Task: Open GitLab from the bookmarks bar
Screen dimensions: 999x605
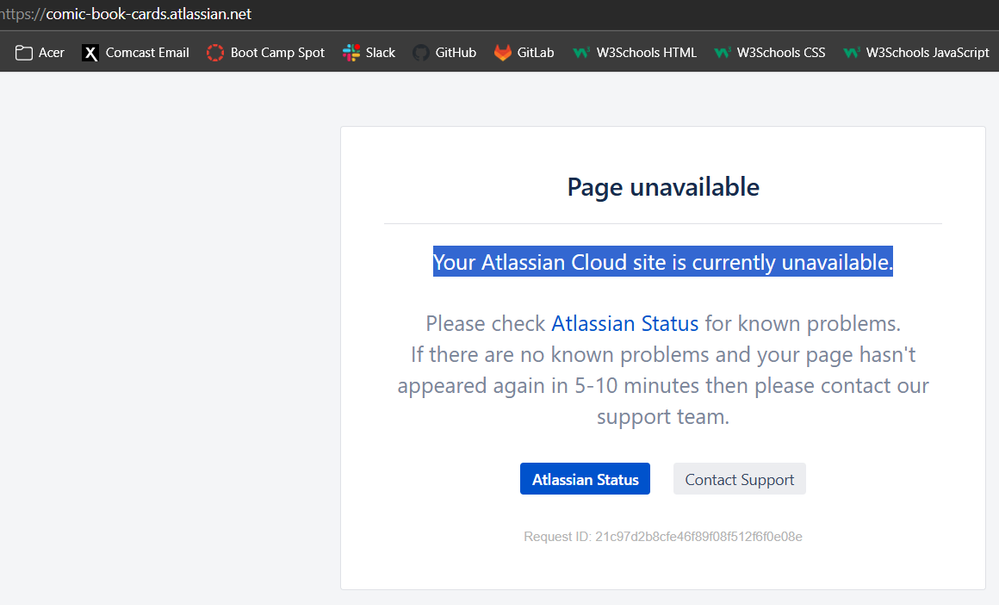Action: [500, 52]
